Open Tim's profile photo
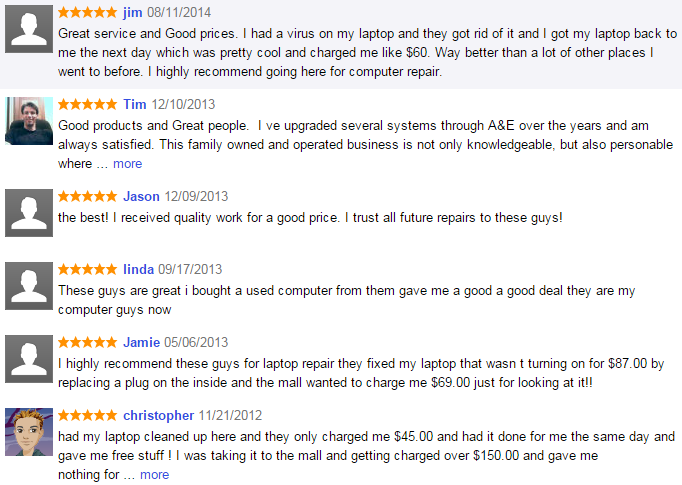 29,121
